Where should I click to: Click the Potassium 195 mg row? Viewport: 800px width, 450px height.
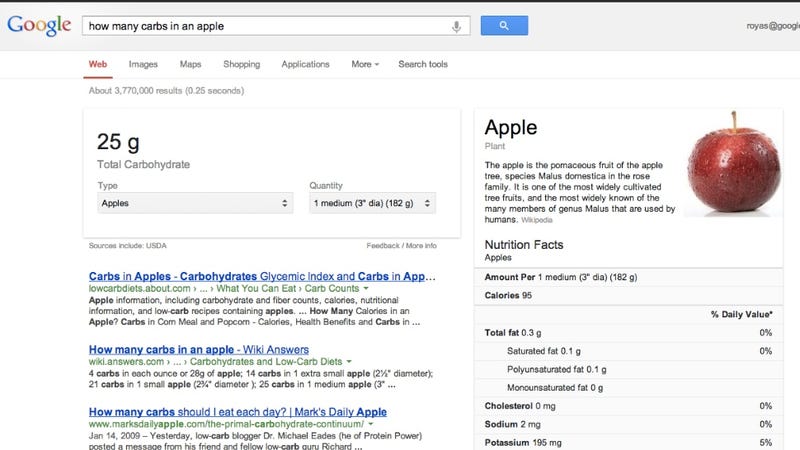click(629, 442)
